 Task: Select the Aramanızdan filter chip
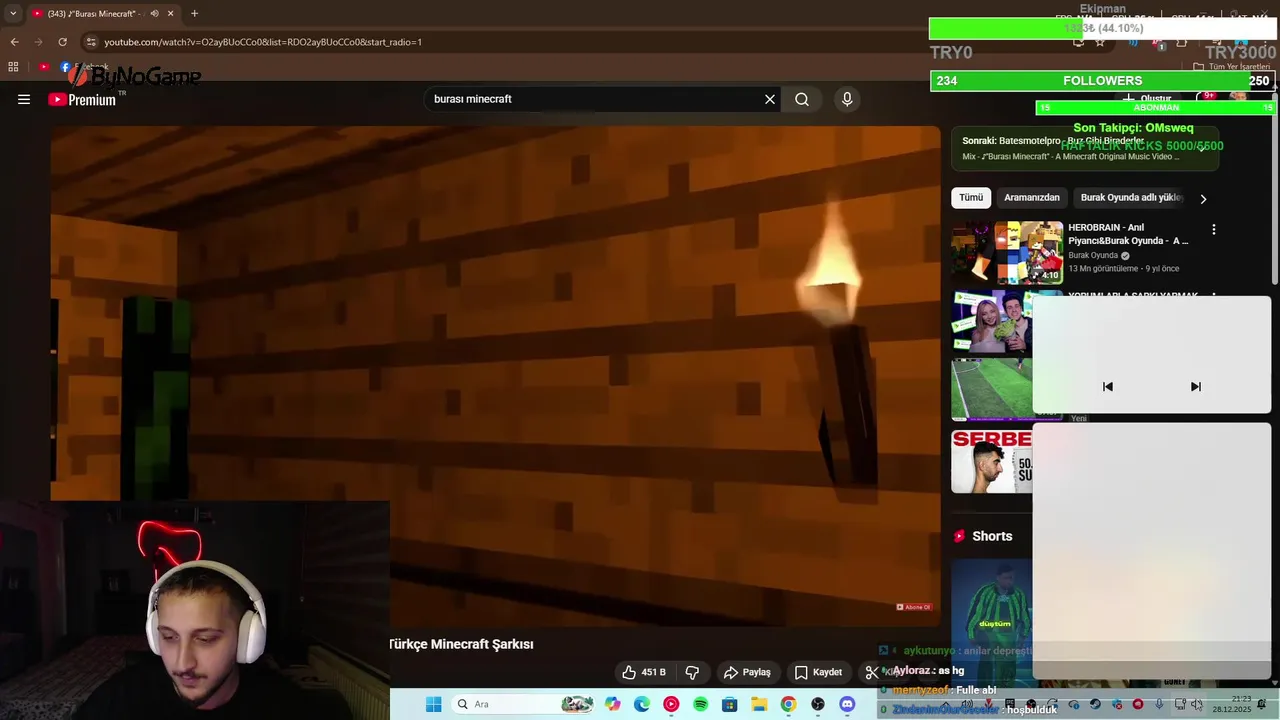point(1032,198)
